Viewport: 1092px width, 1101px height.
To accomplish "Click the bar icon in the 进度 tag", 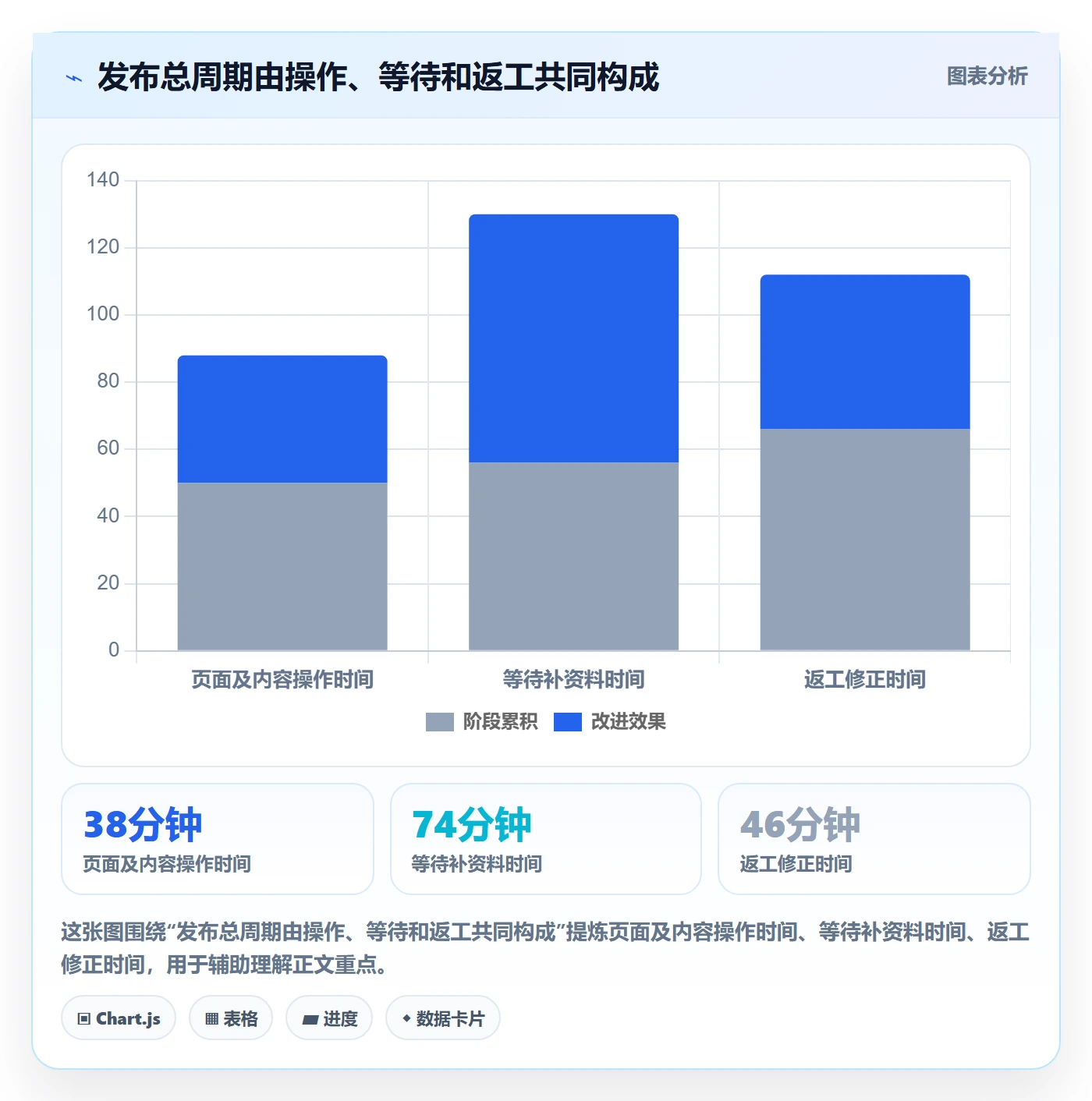I will tap(310, 1020).
